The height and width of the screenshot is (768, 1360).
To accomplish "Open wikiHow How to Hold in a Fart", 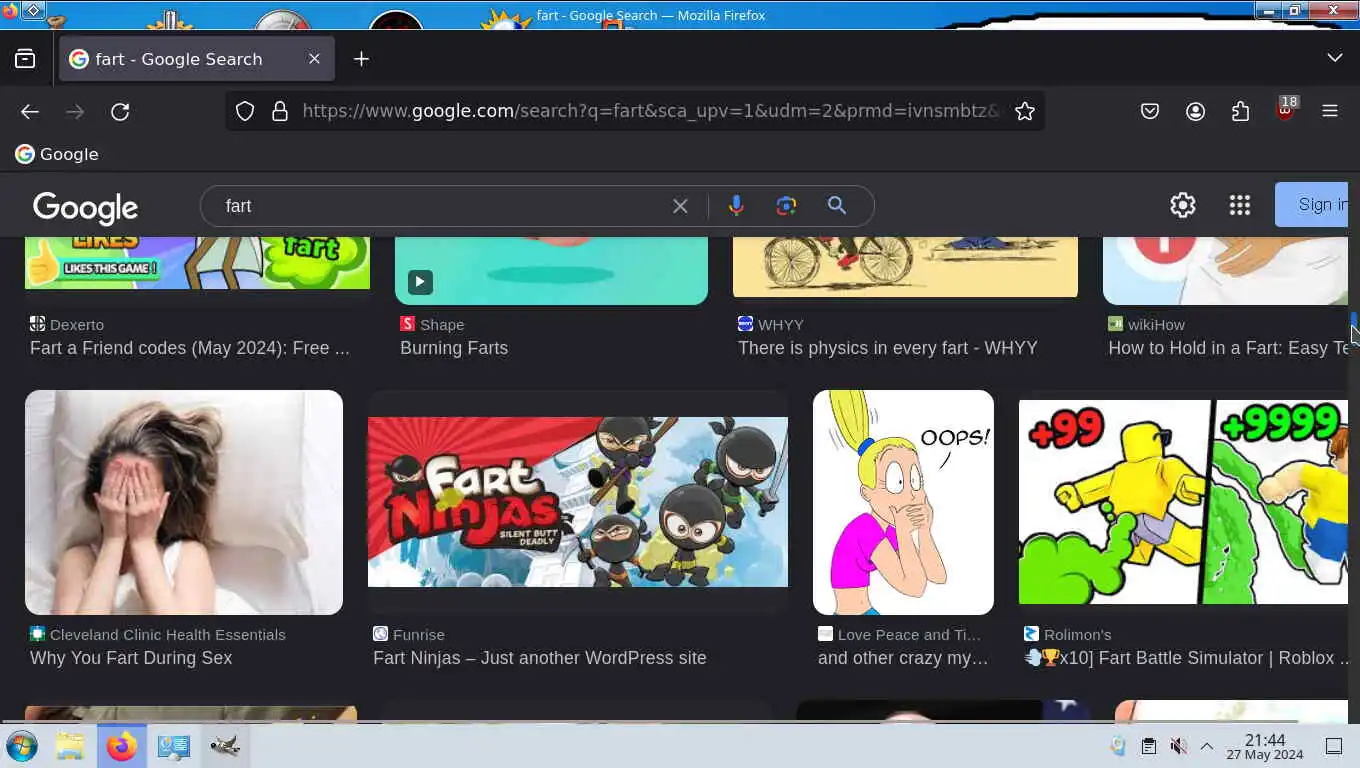I will tap(1228, 348).
